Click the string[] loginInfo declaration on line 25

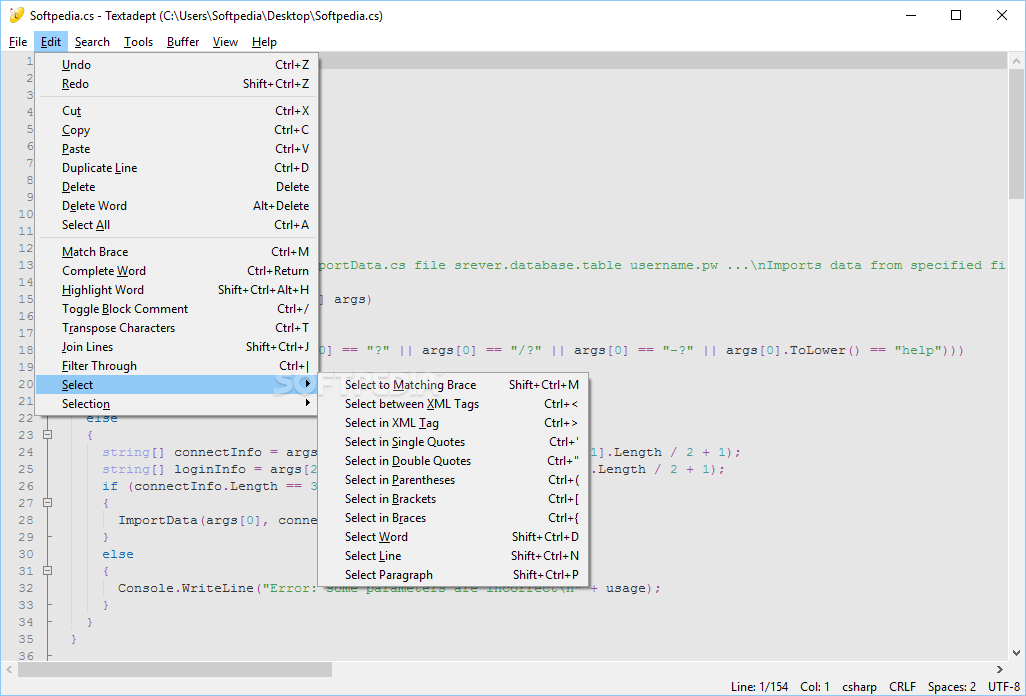click(174, 469)
